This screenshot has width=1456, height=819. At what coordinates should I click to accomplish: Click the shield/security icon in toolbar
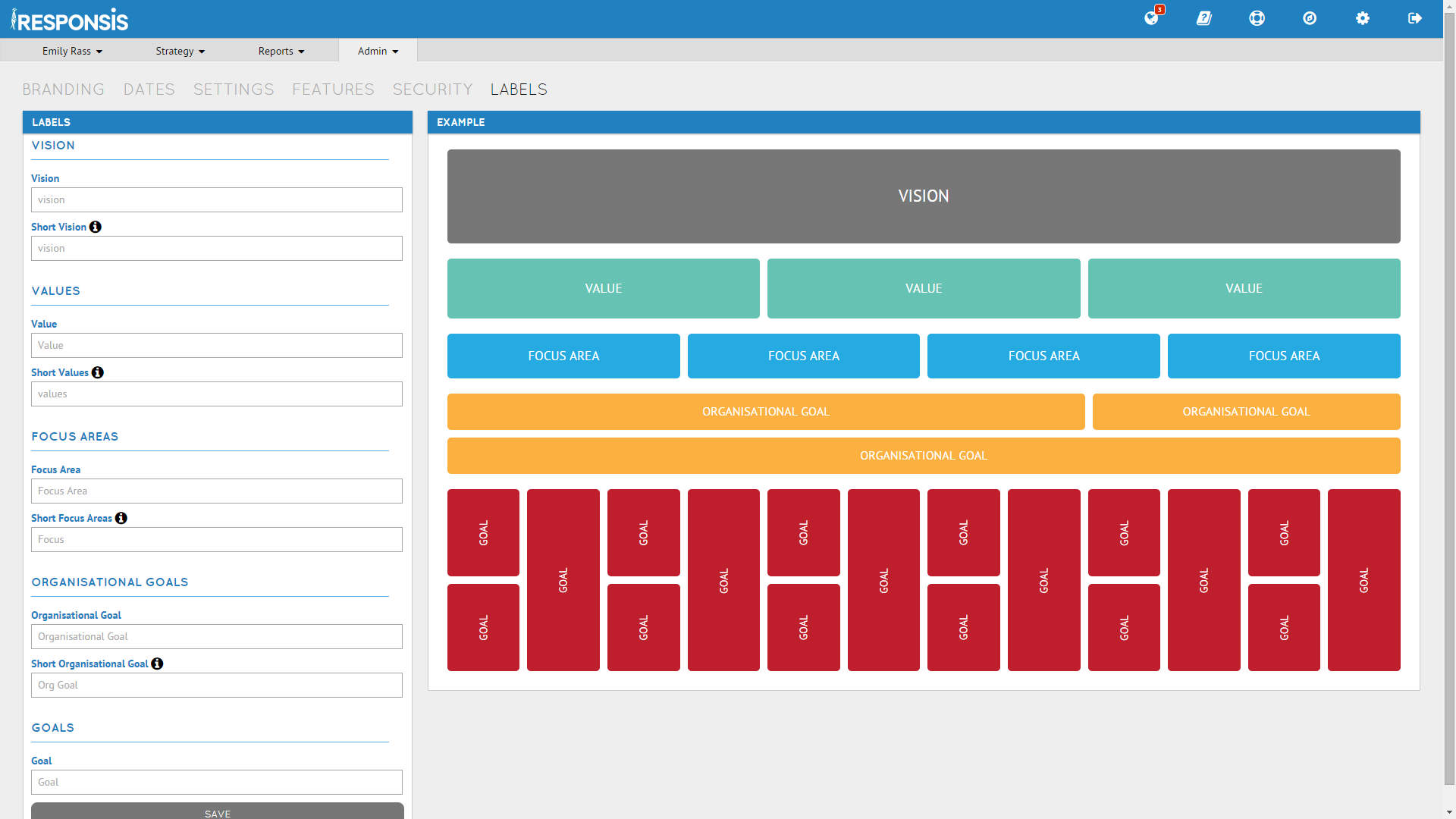point(1310,18)
